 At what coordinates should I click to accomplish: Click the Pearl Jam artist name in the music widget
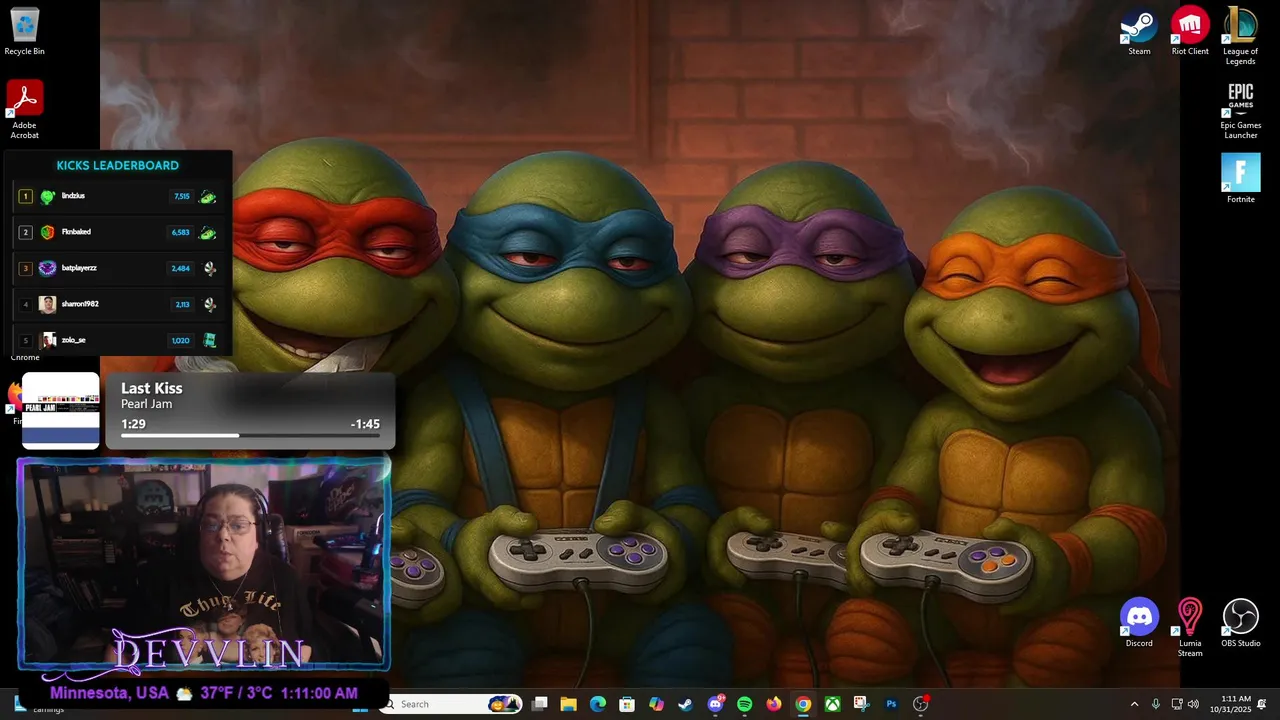click(x=147, y=404)
